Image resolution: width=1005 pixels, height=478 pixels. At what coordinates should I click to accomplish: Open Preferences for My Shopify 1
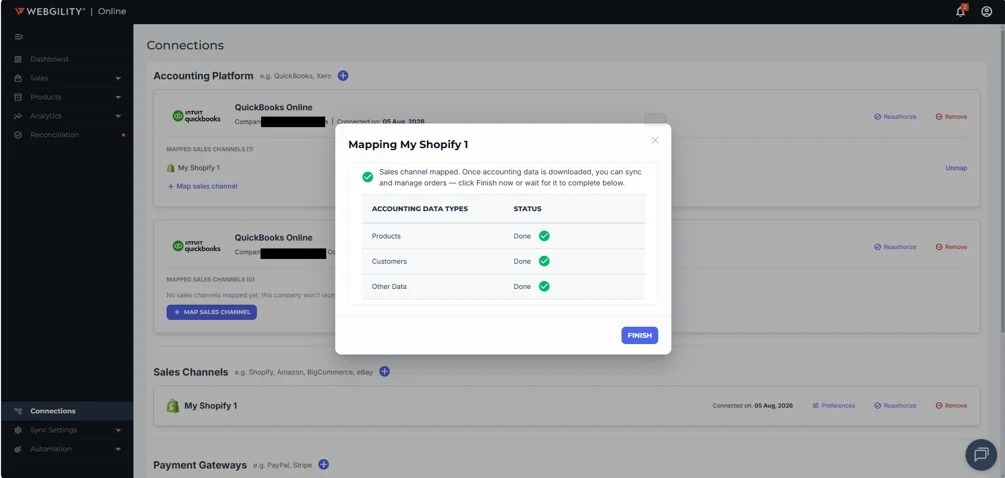click(833, 406)
